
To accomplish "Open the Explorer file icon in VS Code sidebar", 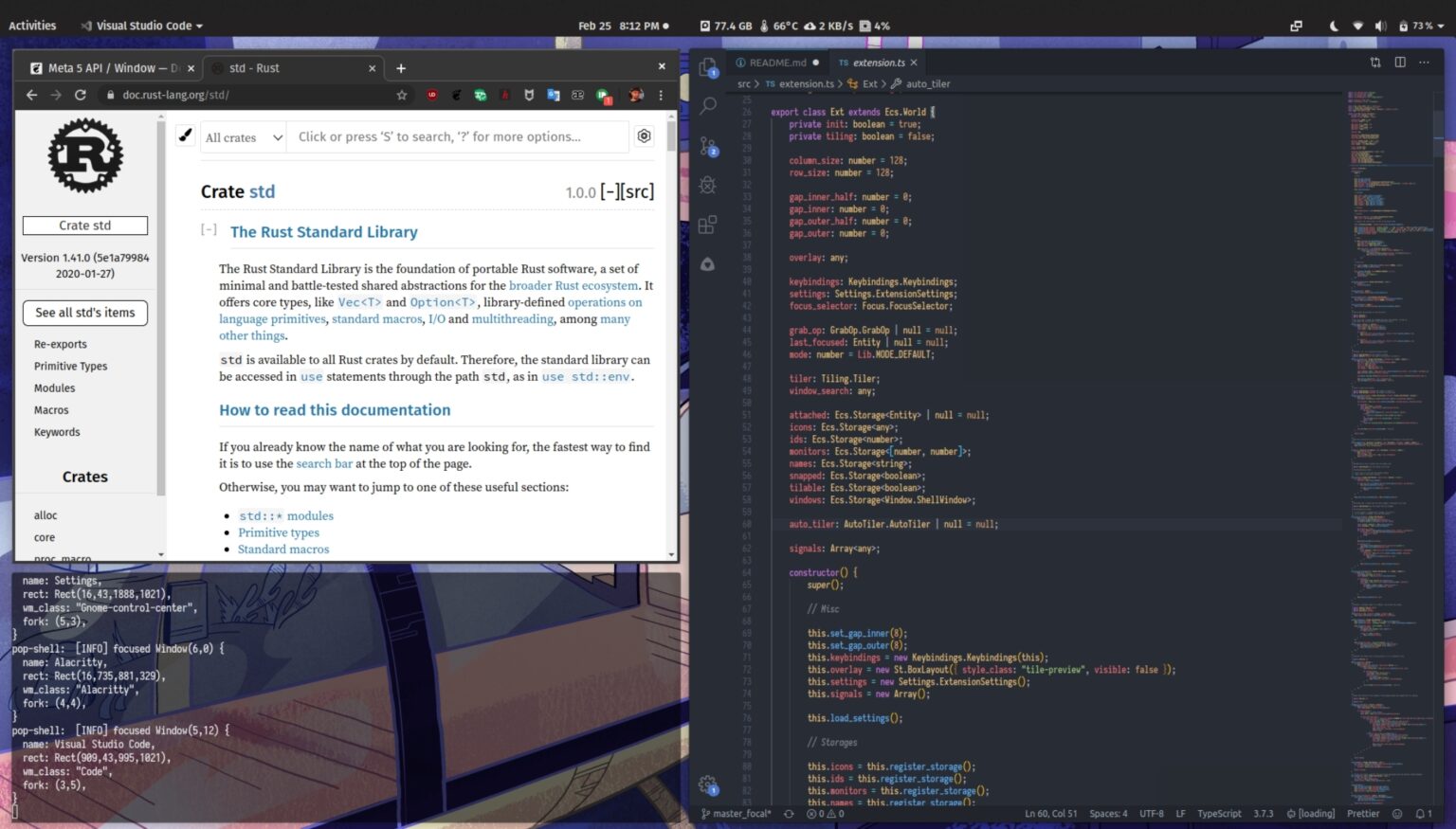I will point(707,68).
